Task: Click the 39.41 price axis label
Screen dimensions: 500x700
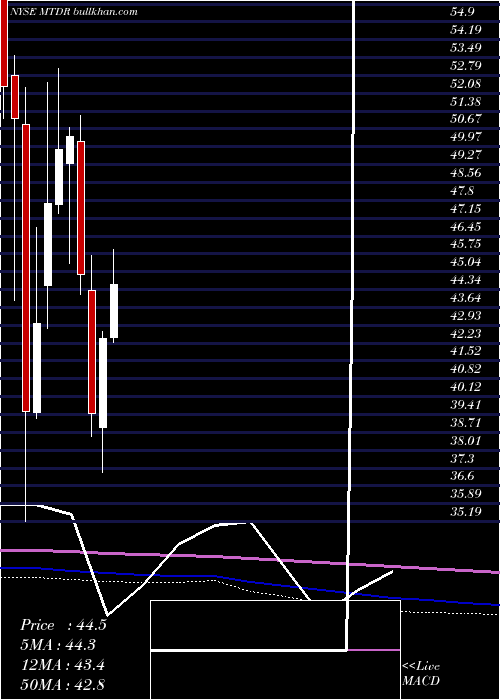Action: 466,404
